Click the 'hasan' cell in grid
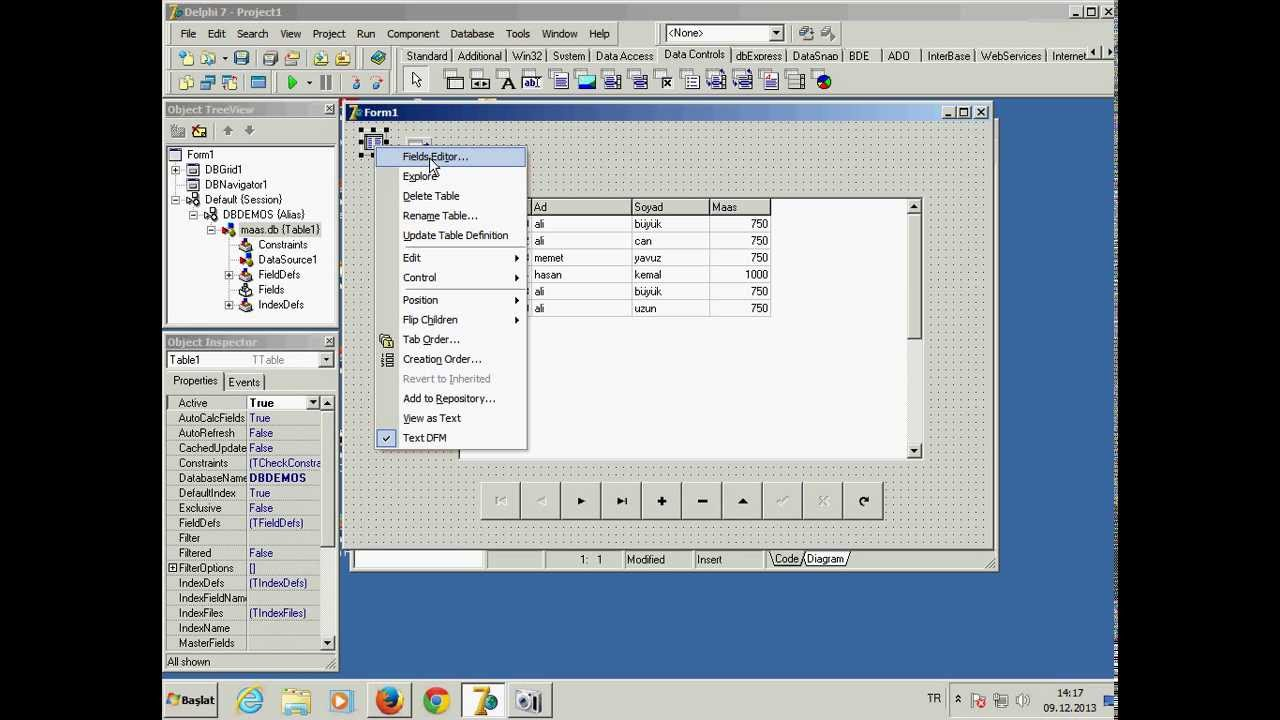The height and width of the screenshot is (720, 1280). pos(580,275)
